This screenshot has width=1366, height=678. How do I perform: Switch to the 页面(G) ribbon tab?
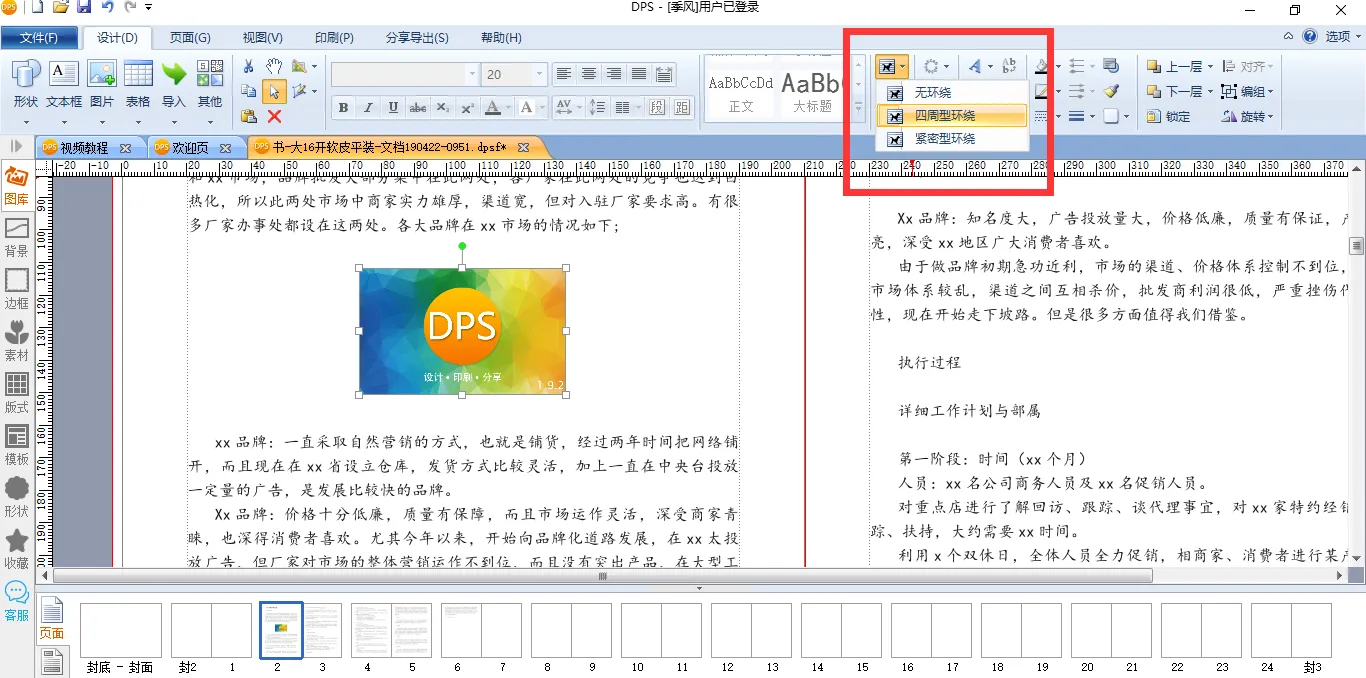click(x=189, y=38)
